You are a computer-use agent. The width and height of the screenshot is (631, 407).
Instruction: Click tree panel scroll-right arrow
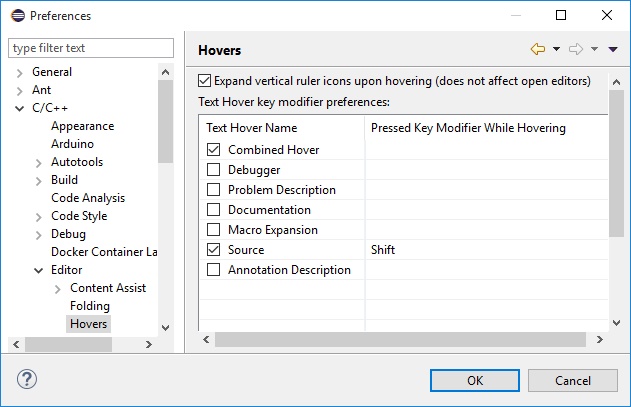(149, 344)
